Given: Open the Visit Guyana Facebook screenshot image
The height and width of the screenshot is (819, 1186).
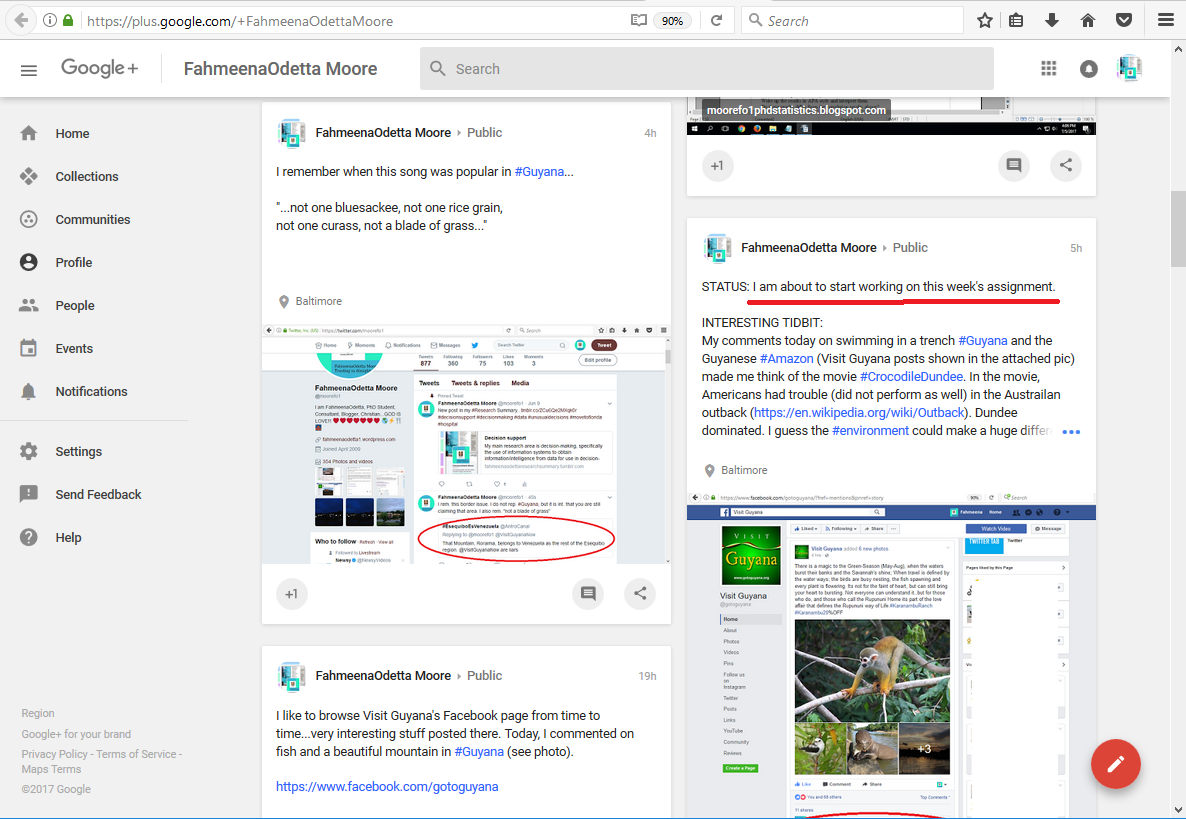Looking at the screenshot, I should pos(891,653).
